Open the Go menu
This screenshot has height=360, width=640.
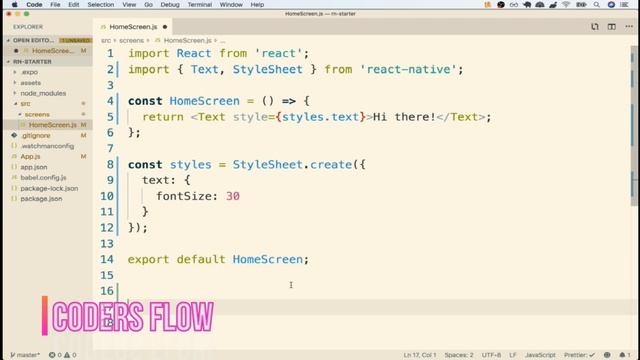(148, 4)
